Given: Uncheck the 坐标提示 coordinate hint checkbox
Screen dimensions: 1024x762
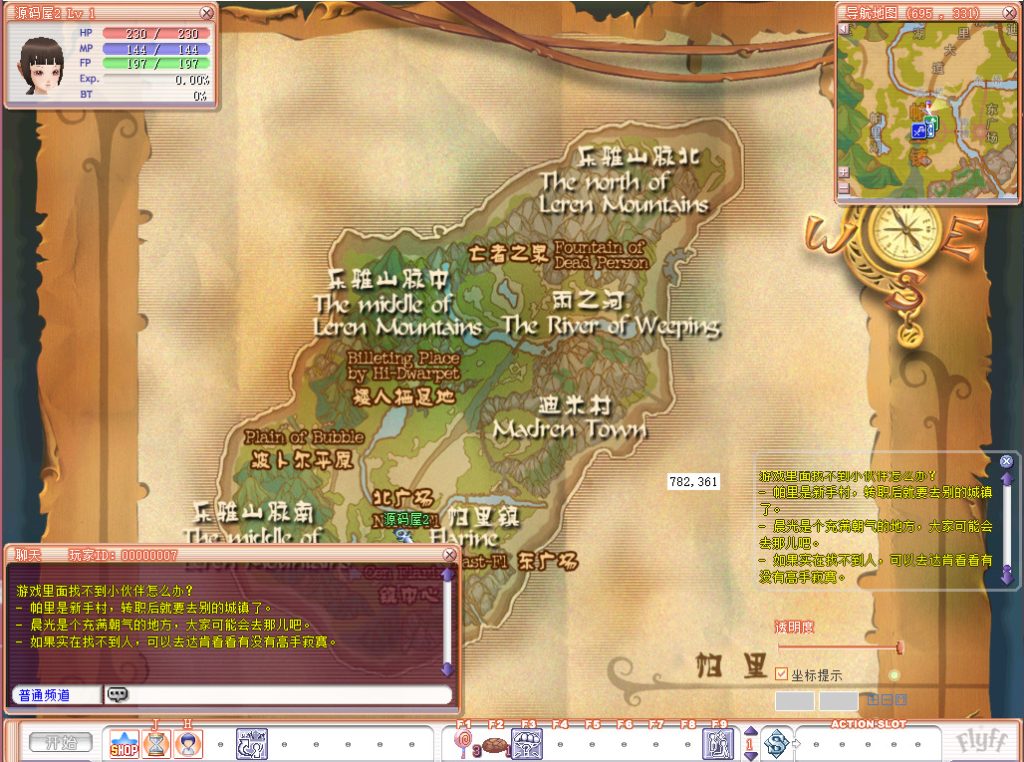Looking at the screenshot, I should [780, 674].
